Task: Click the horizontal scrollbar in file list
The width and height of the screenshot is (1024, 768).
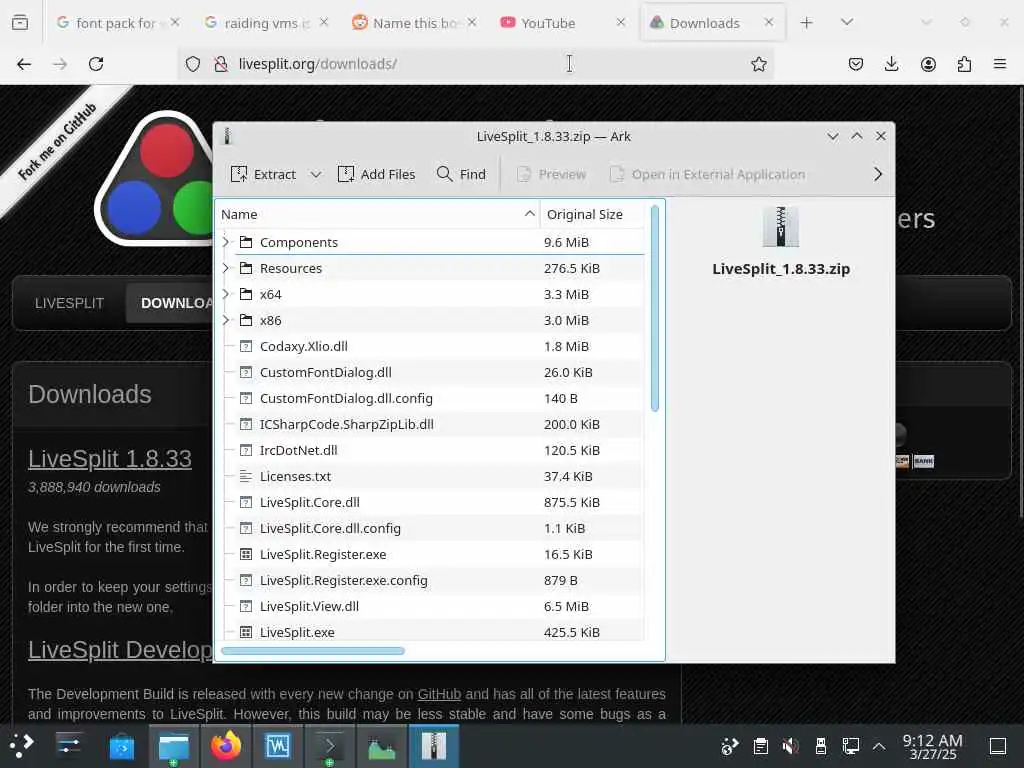Action: click(313, 650)
